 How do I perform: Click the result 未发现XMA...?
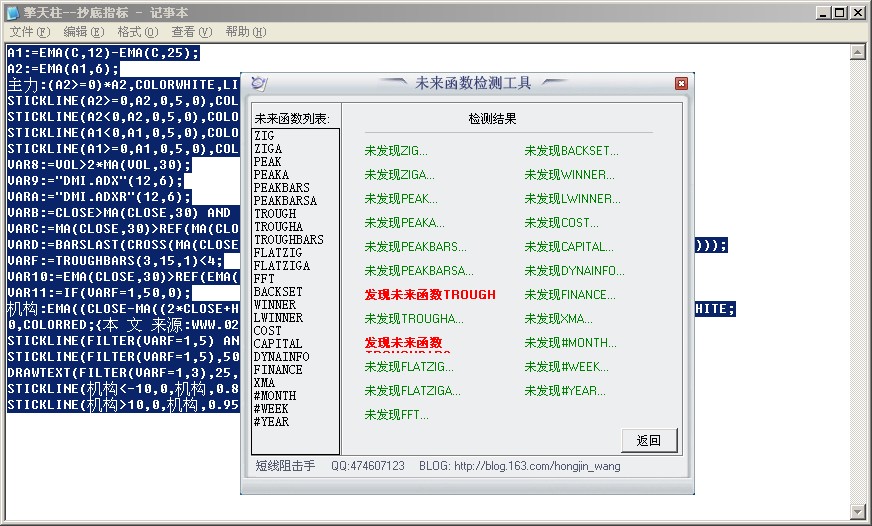[x=558, y=319]
